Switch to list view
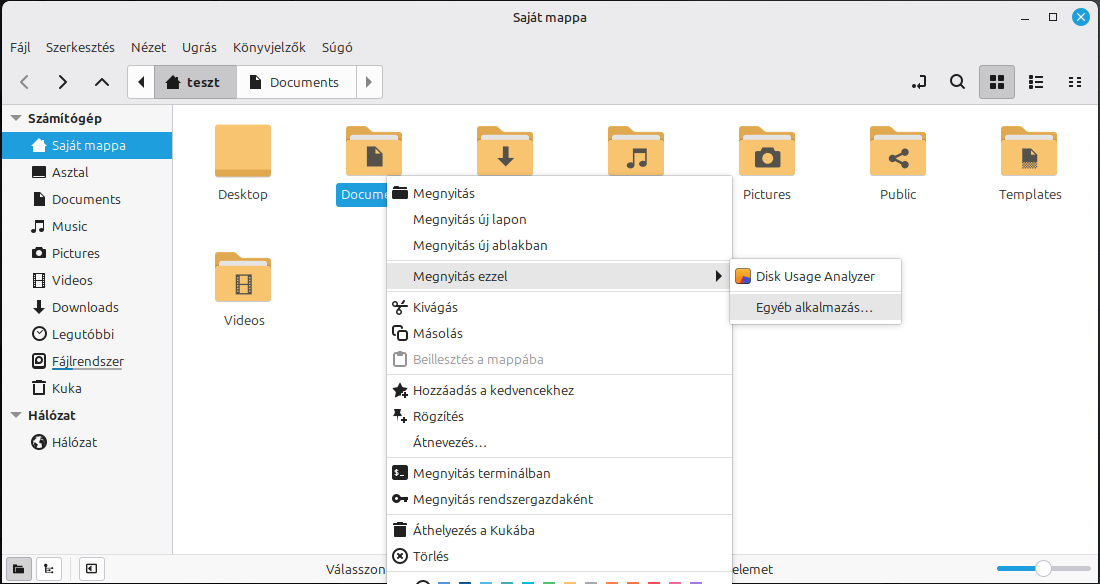 pos(1036,82)
